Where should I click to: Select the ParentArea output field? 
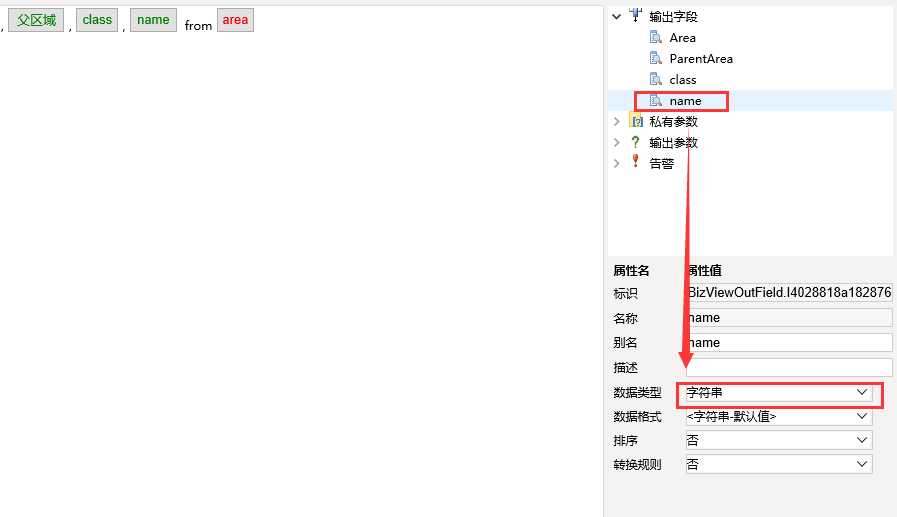point(701,59)
